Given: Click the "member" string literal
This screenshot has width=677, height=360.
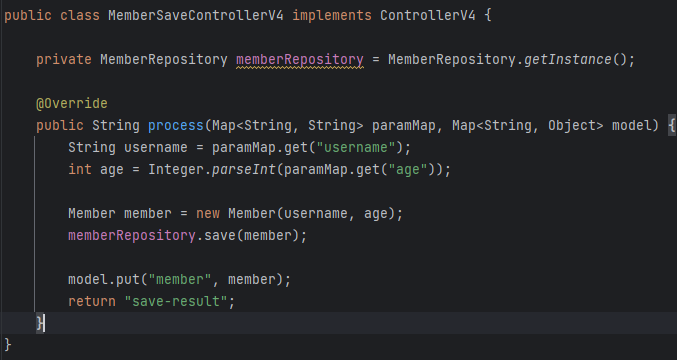Looking at the screenshot, I should (180, 280).
